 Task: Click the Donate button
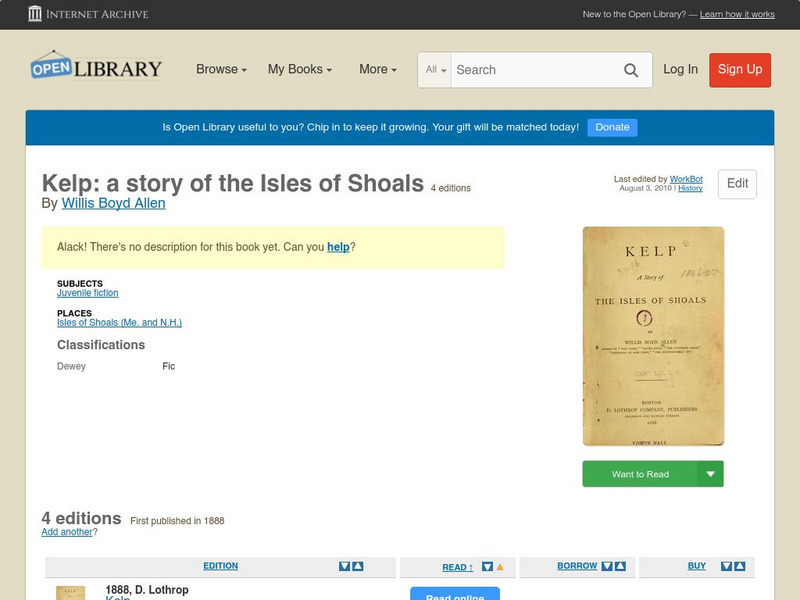[611, 127]
